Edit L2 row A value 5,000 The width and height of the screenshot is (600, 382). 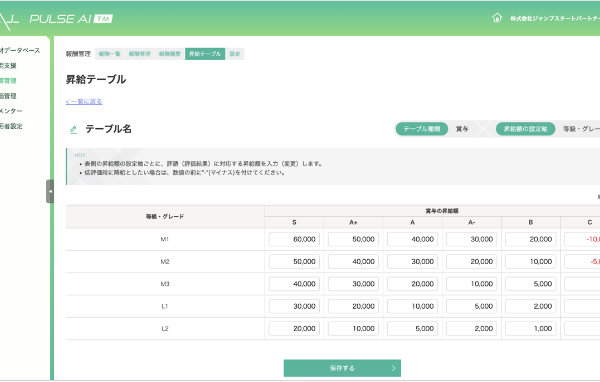click(412, 328)
